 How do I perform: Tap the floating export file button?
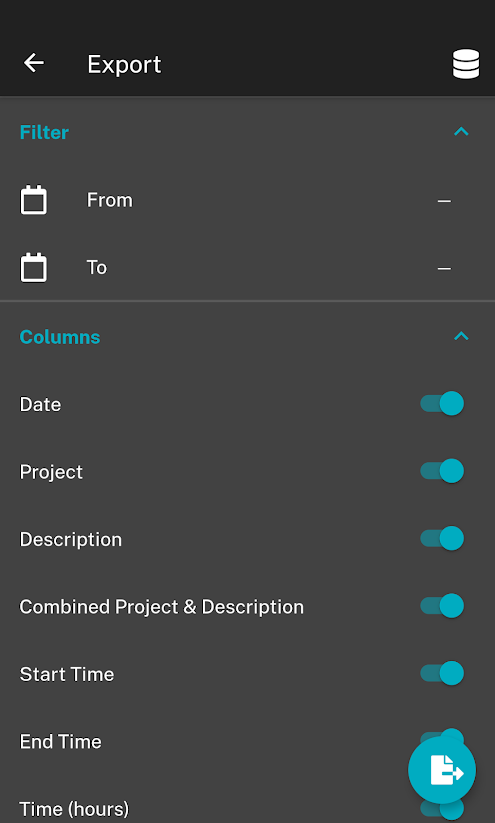tap(442, 770)
